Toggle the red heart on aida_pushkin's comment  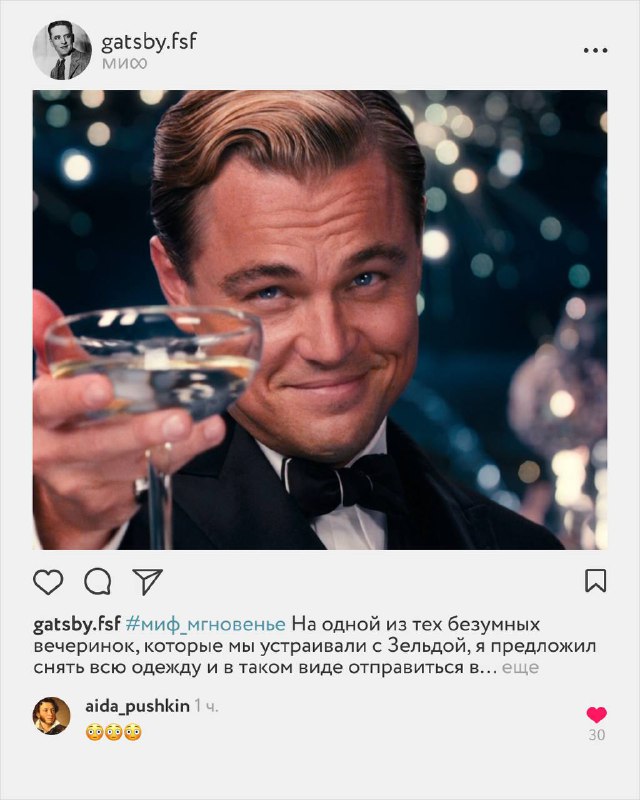[596, 714]
